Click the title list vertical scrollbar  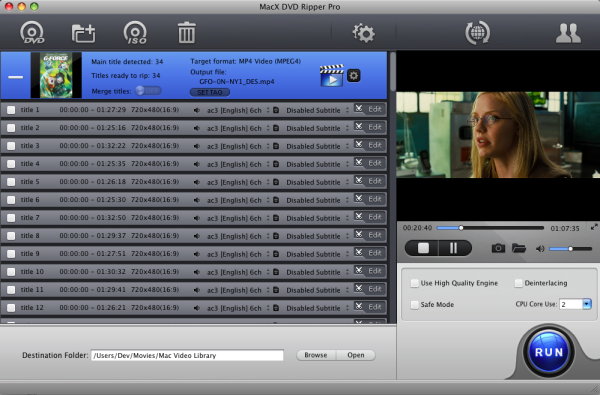(393, 72)
